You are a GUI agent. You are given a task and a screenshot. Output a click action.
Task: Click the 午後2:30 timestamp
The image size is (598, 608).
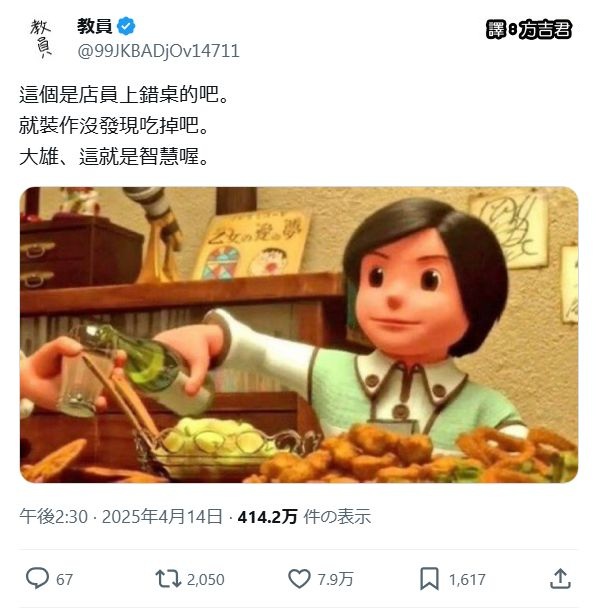pos(54,516)
